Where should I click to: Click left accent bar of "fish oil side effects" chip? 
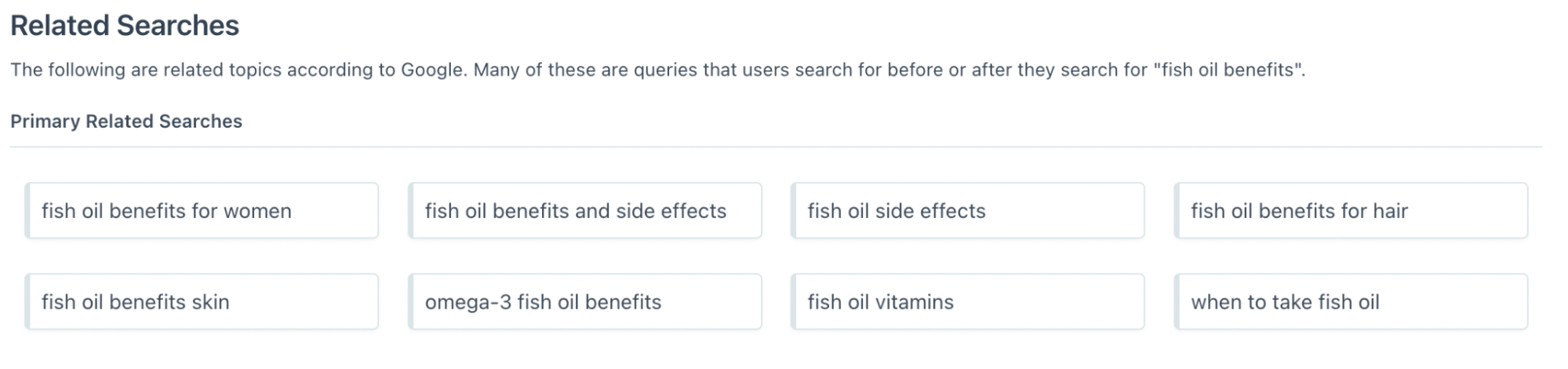pyautogui.click(x=794, y=211)
